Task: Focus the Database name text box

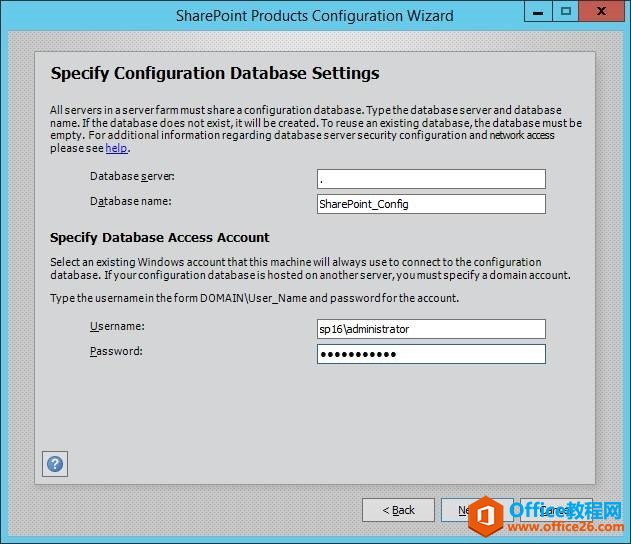Action: tap(430, 204)
